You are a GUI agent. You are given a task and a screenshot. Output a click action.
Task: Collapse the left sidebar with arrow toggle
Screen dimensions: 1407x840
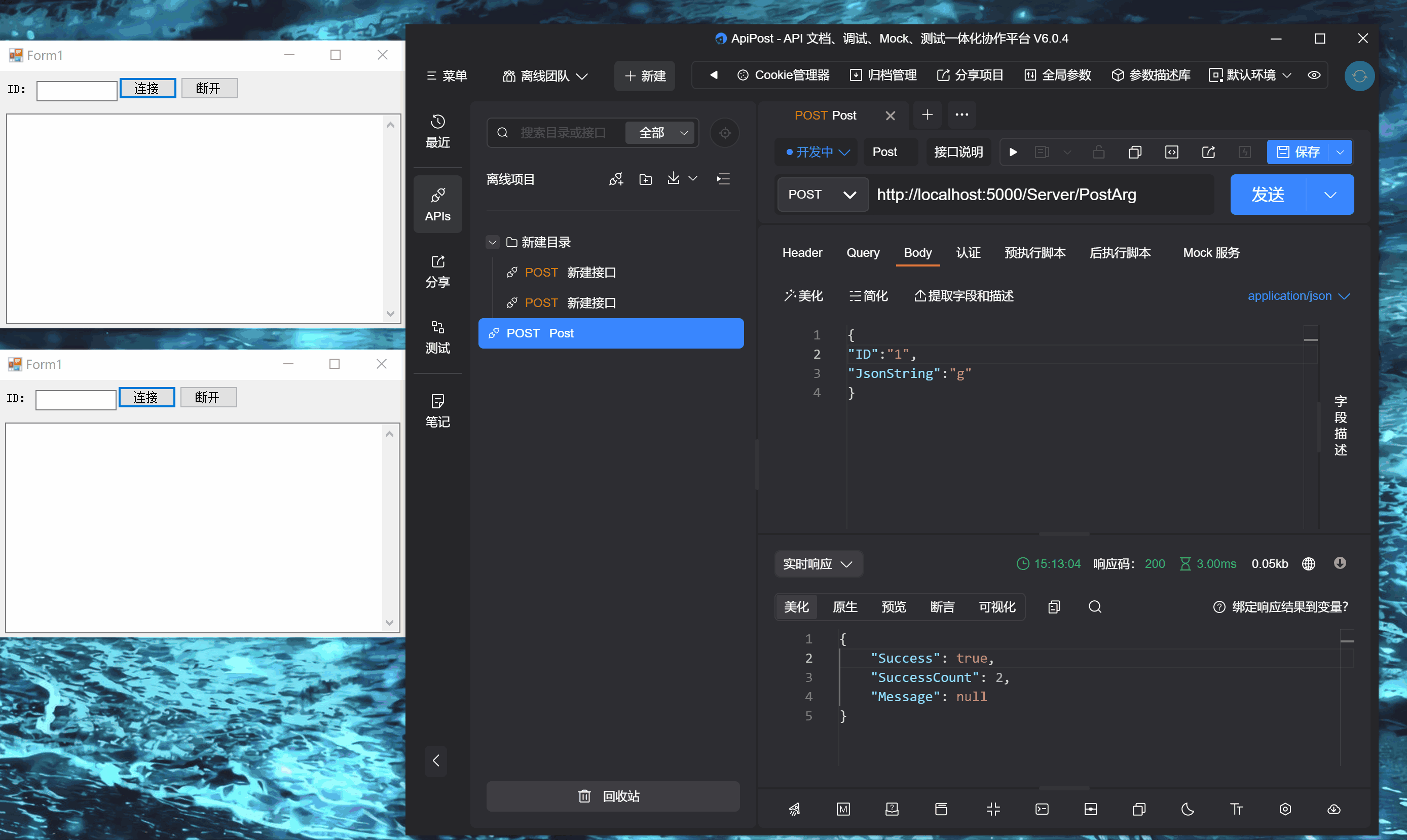click(435, 760)
